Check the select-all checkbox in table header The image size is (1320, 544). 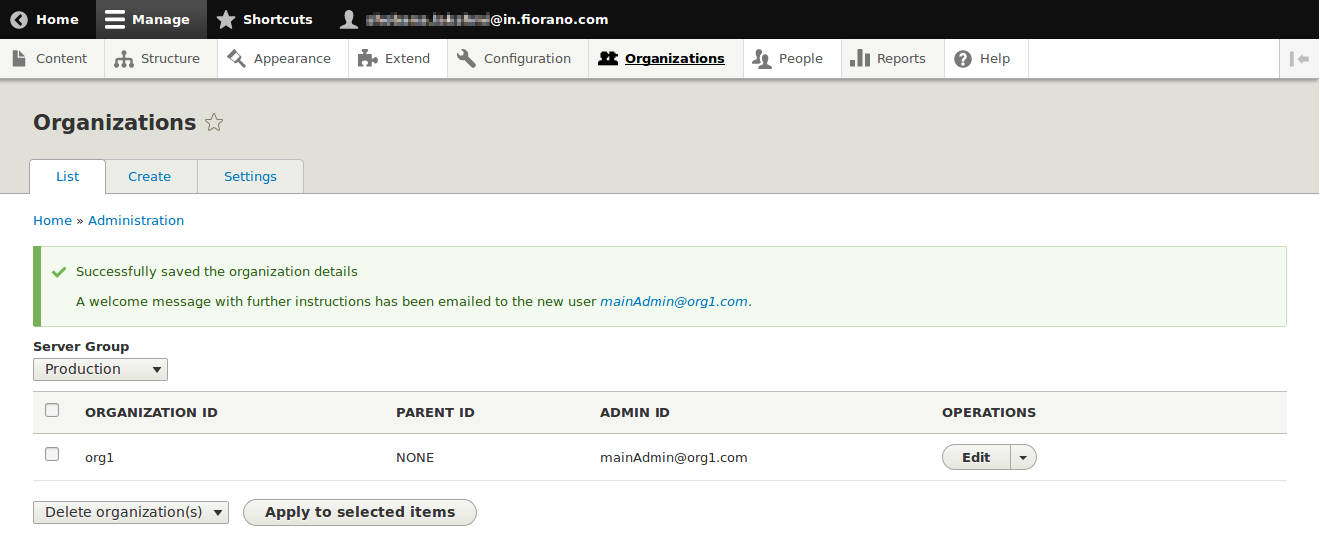point(52,410)
